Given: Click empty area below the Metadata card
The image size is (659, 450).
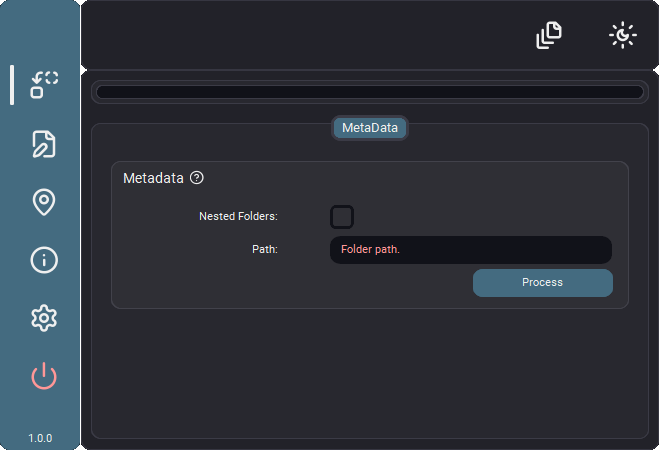Looking at the screenshot, I should click(370, 374).
